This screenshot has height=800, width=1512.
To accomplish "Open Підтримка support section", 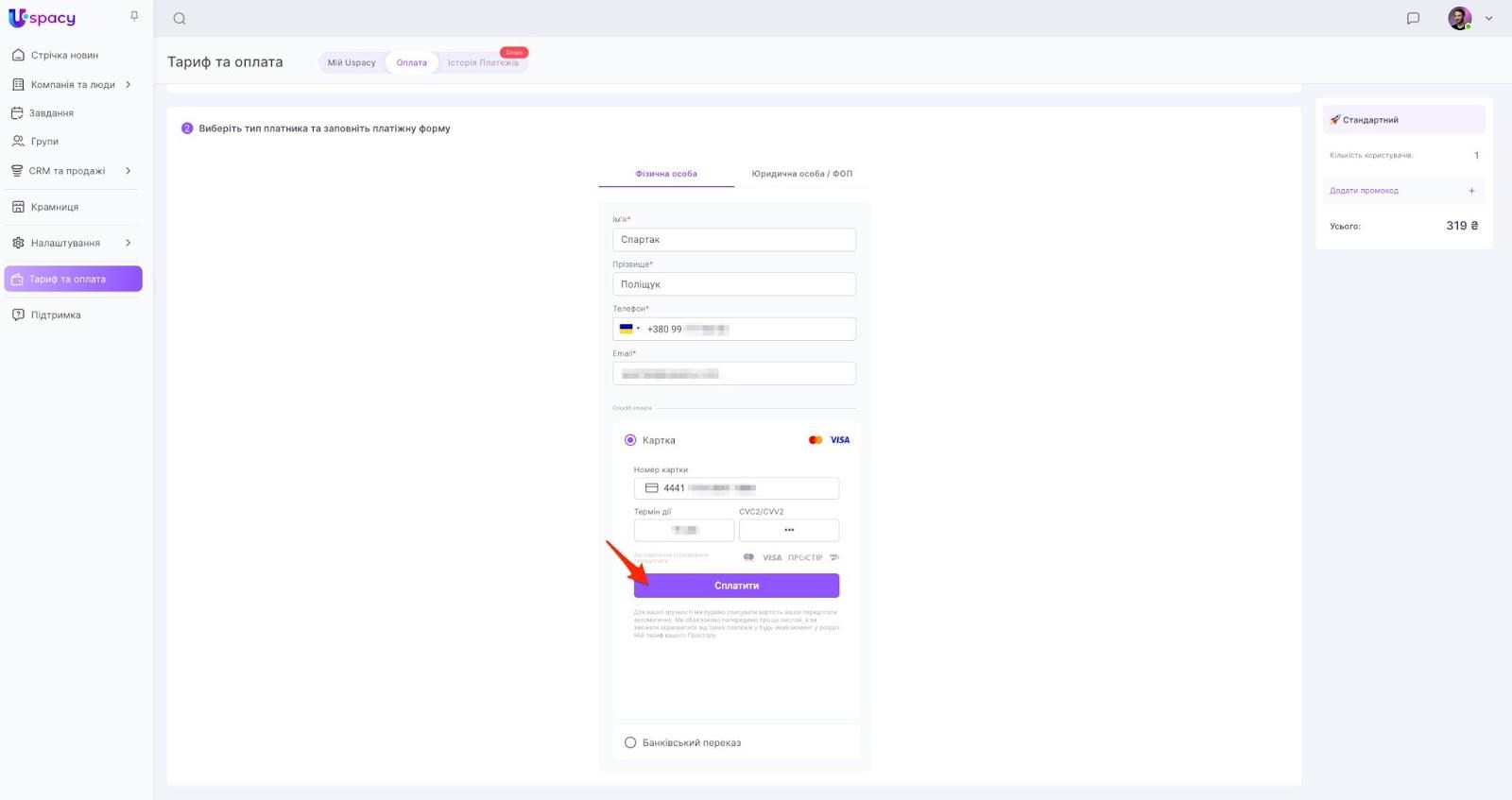I will 55,315.
